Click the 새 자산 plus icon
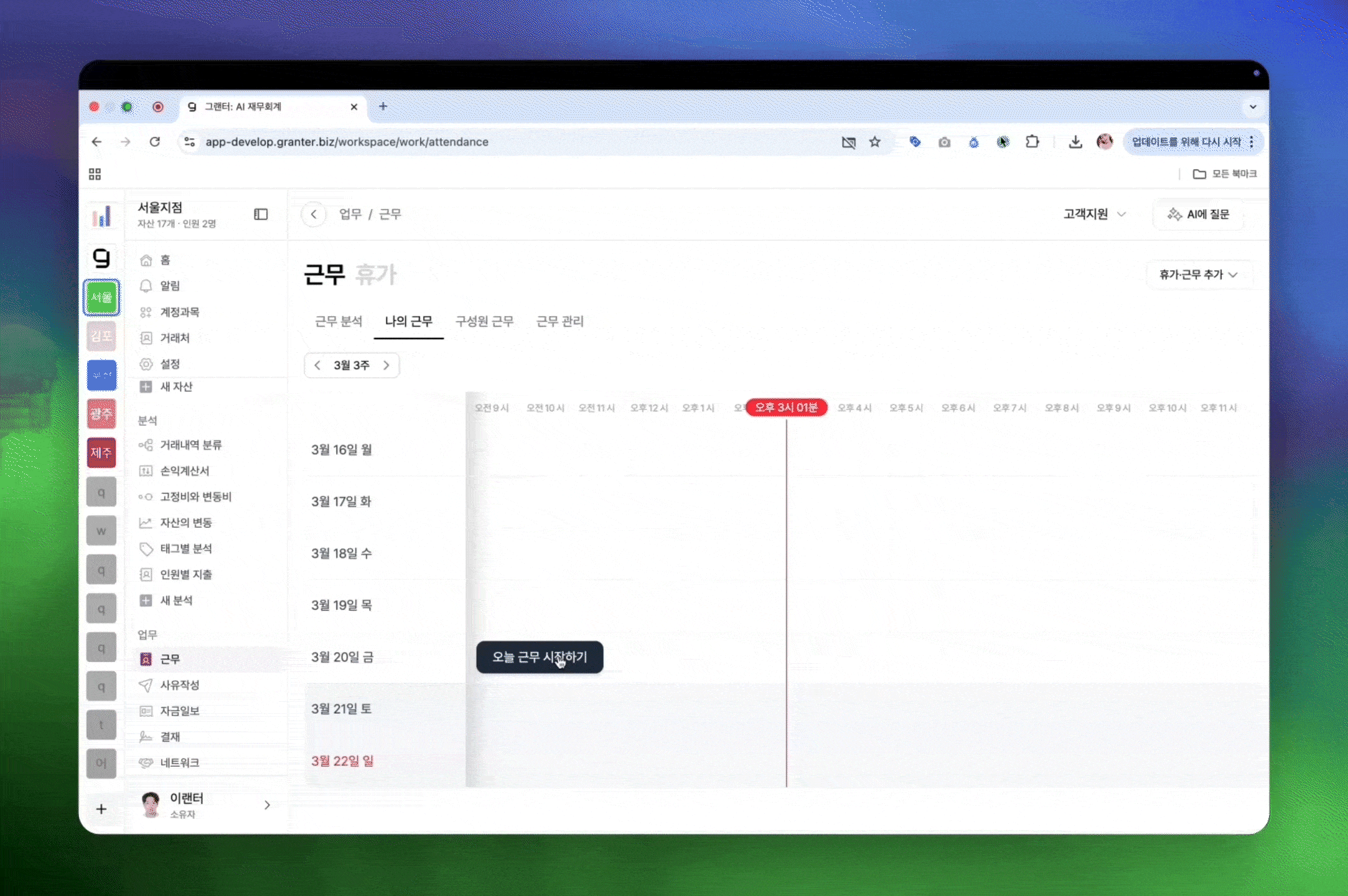This screenshot has height=896, width=1348. pos(146,387)
